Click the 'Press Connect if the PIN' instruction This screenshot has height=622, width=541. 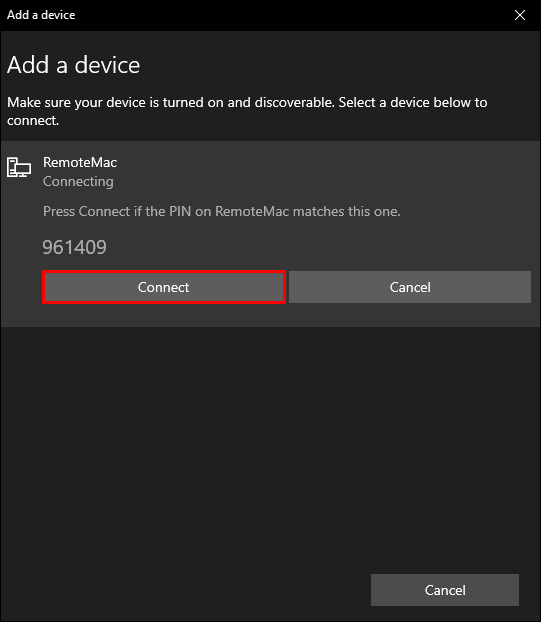[x=221, y=211]
